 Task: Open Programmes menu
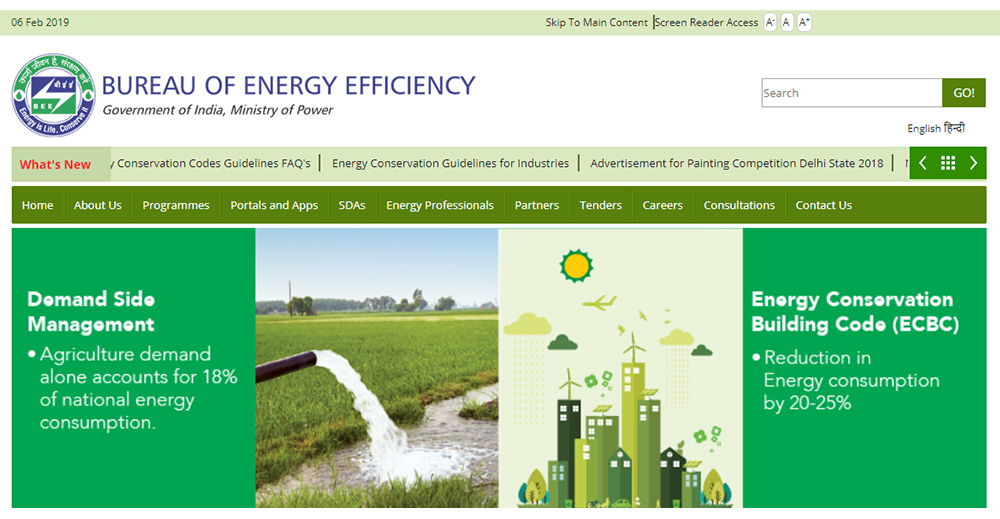coord(176,205)
